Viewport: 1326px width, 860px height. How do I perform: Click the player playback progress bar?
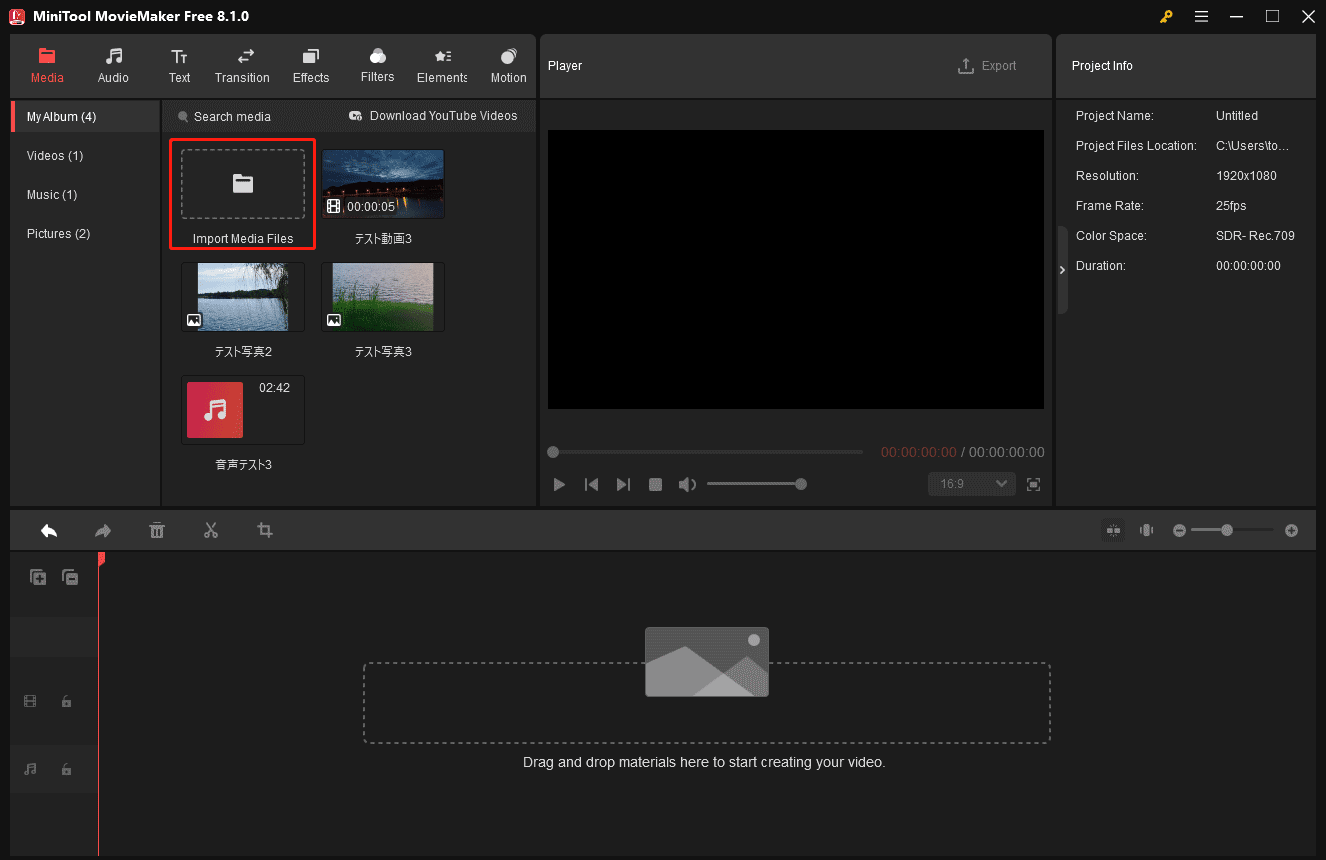click(x=706, y=452)
